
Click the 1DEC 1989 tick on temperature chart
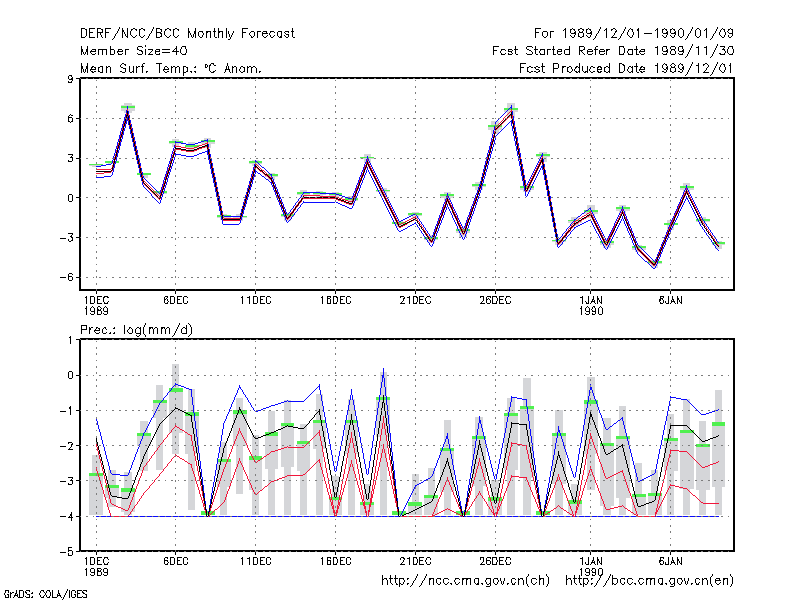pos(96,305)
